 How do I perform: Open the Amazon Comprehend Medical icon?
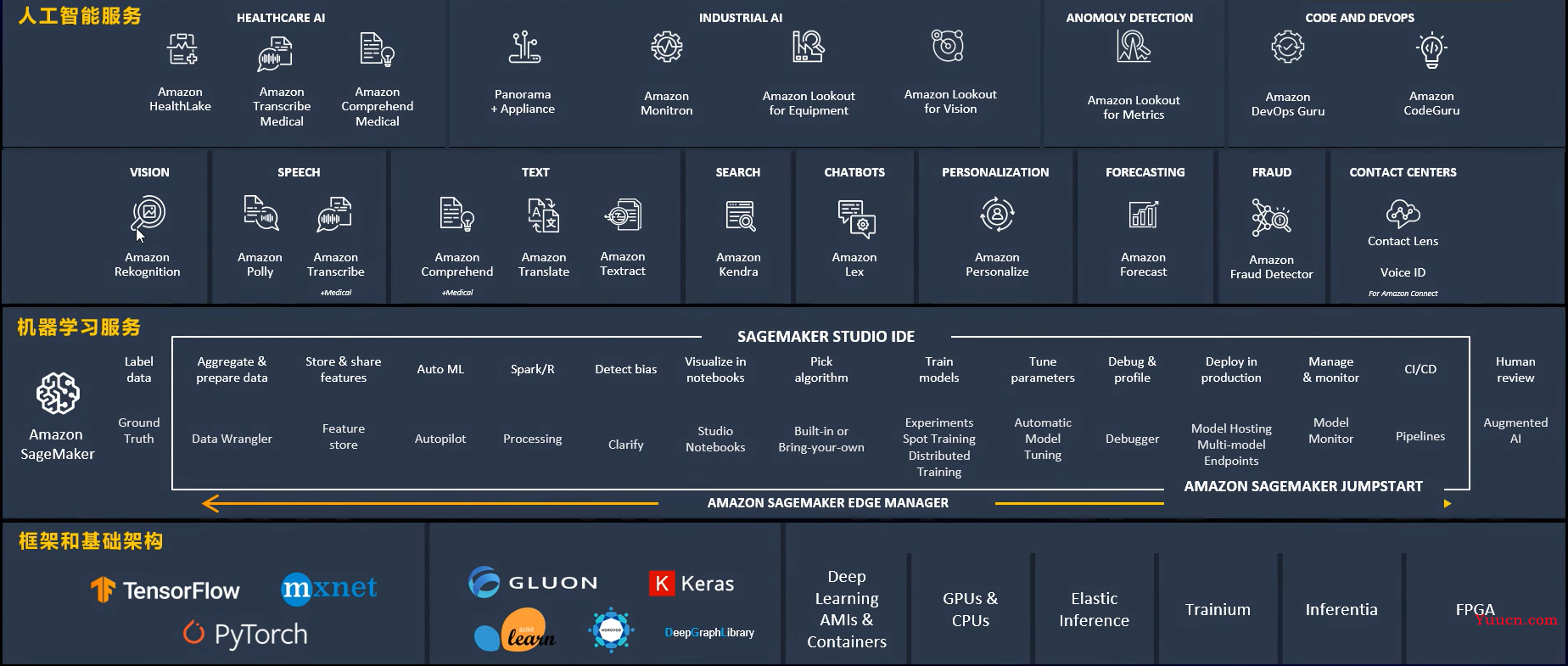(377, 49)
